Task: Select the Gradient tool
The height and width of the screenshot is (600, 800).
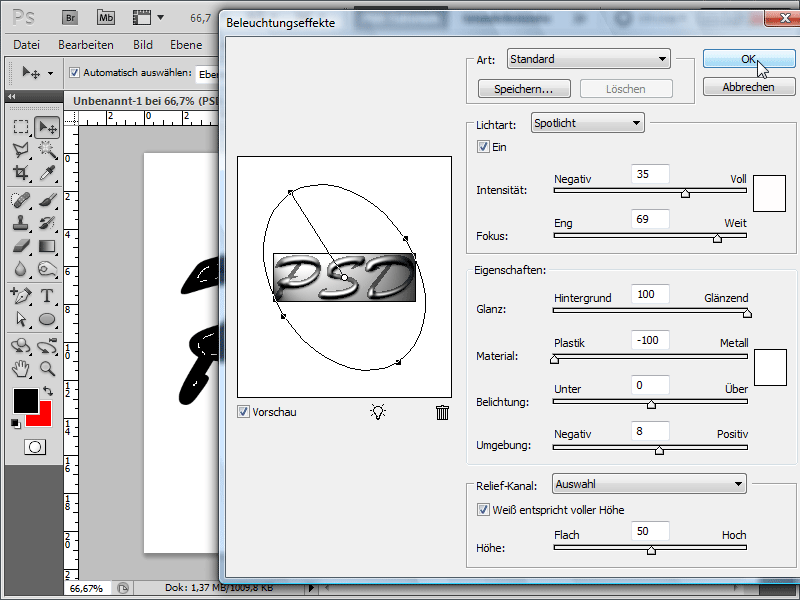Action: click(47, 246)
